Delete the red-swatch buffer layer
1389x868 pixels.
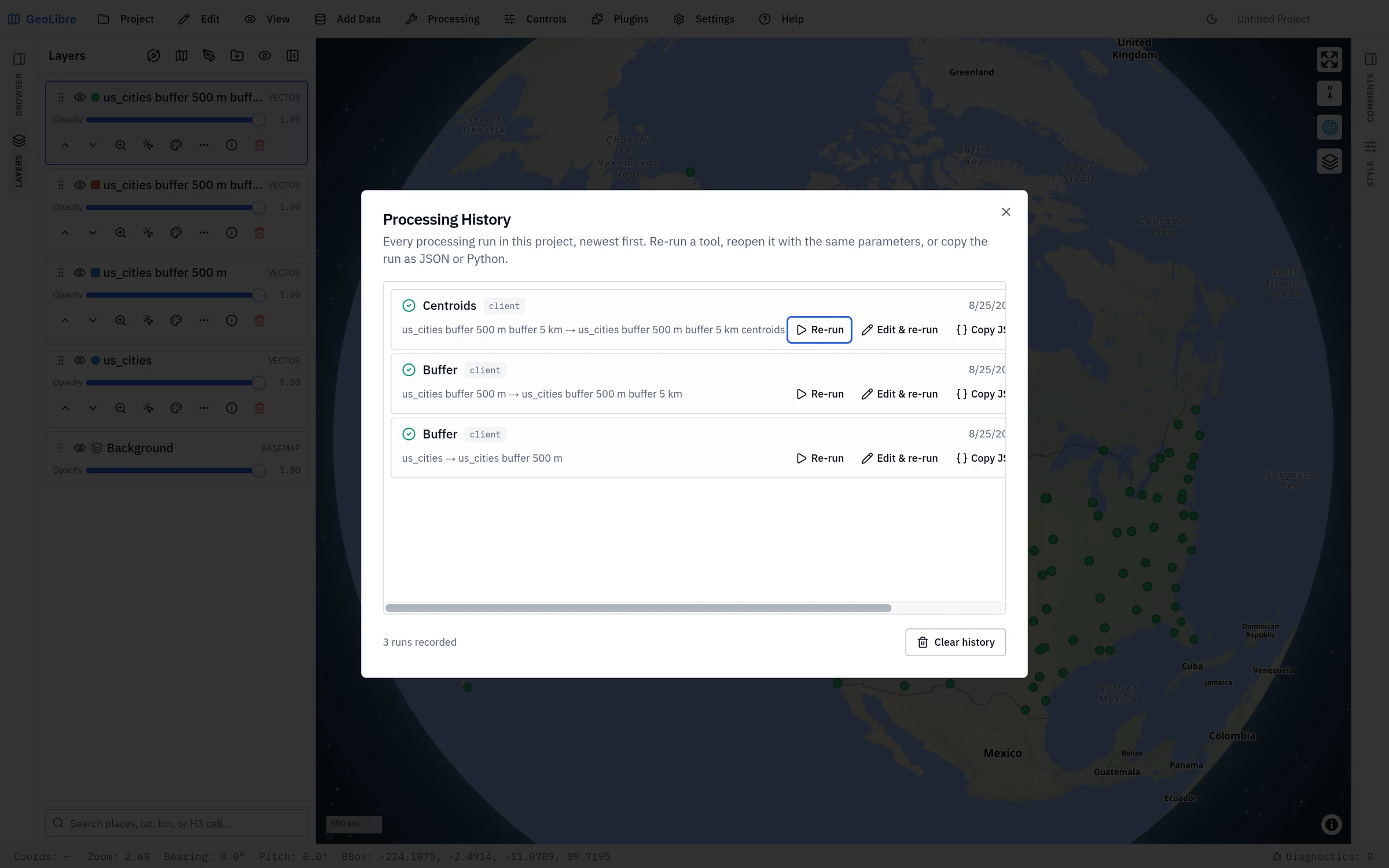coord(259,233)
